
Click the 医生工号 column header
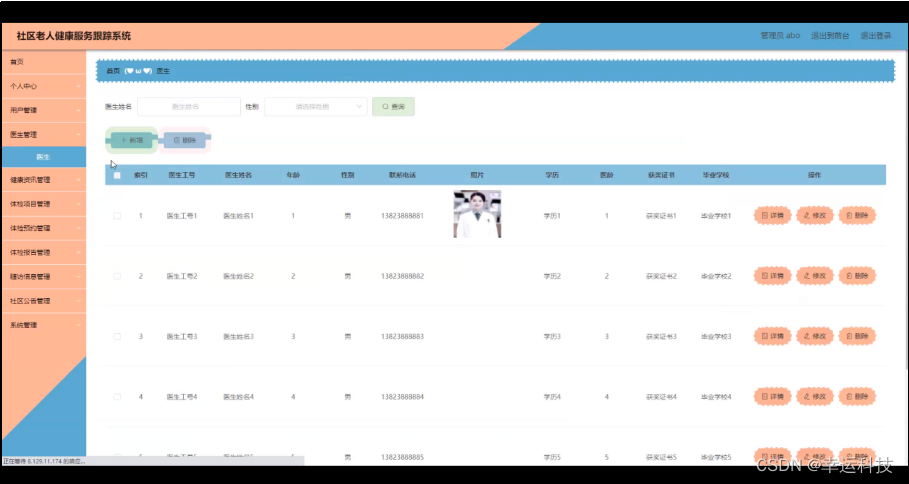[182, 175]
